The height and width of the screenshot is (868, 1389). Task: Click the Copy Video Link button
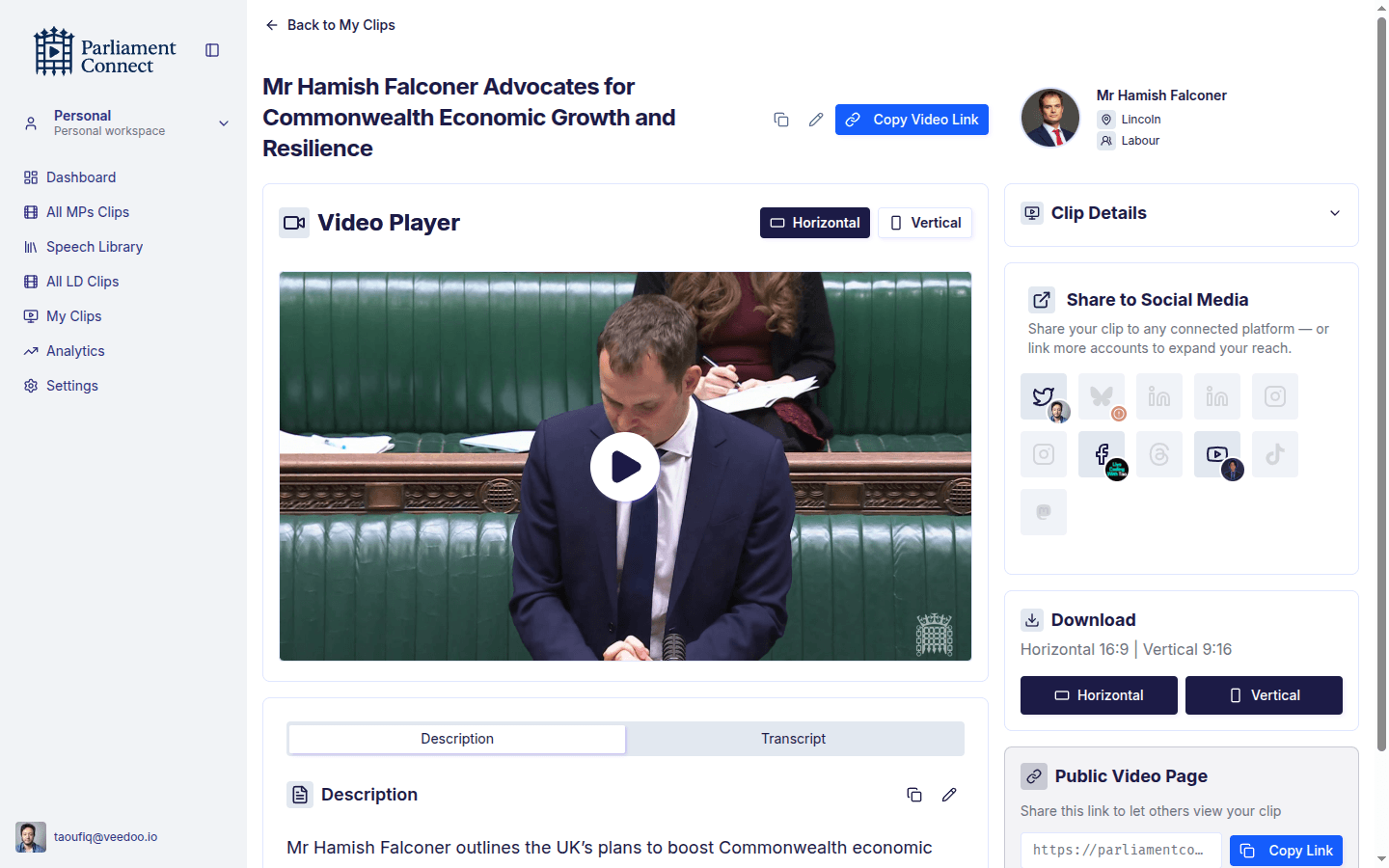point(912,120)
